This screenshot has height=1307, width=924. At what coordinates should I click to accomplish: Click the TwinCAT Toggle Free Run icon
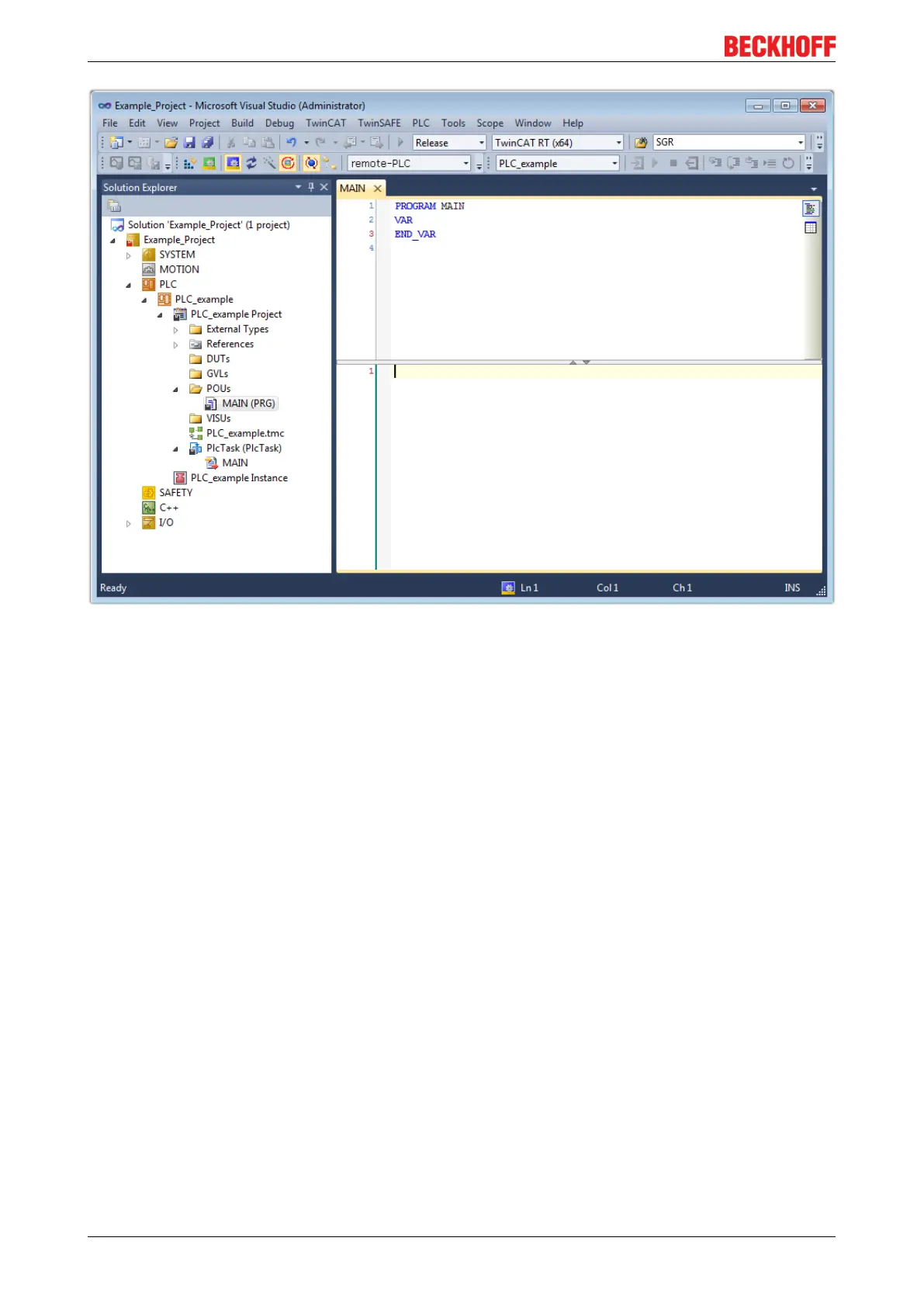pos(288,163)
